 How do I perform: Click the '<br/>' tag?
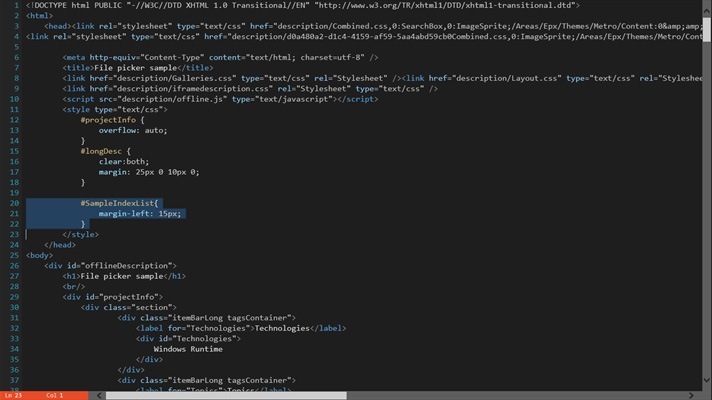coord(74,286)
